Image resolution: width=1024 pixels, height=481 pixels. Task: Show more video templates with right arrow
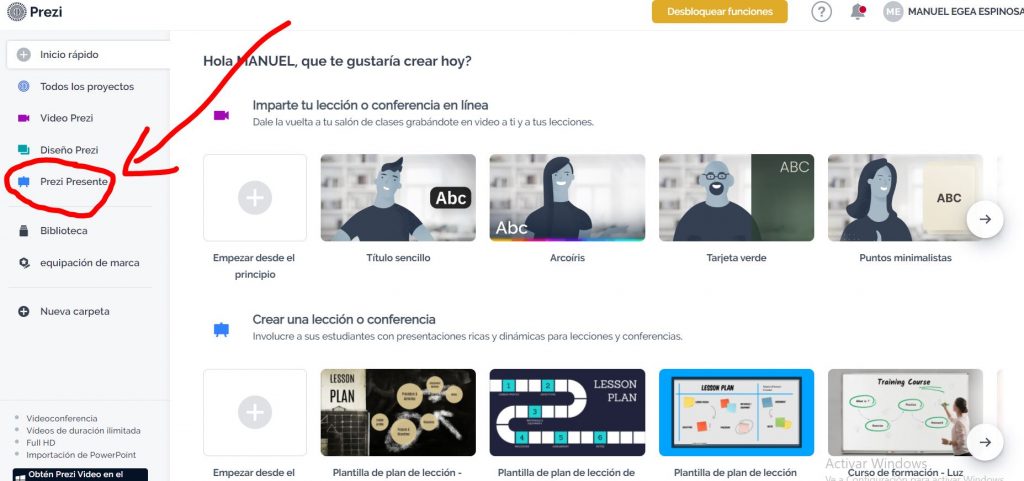985,219
